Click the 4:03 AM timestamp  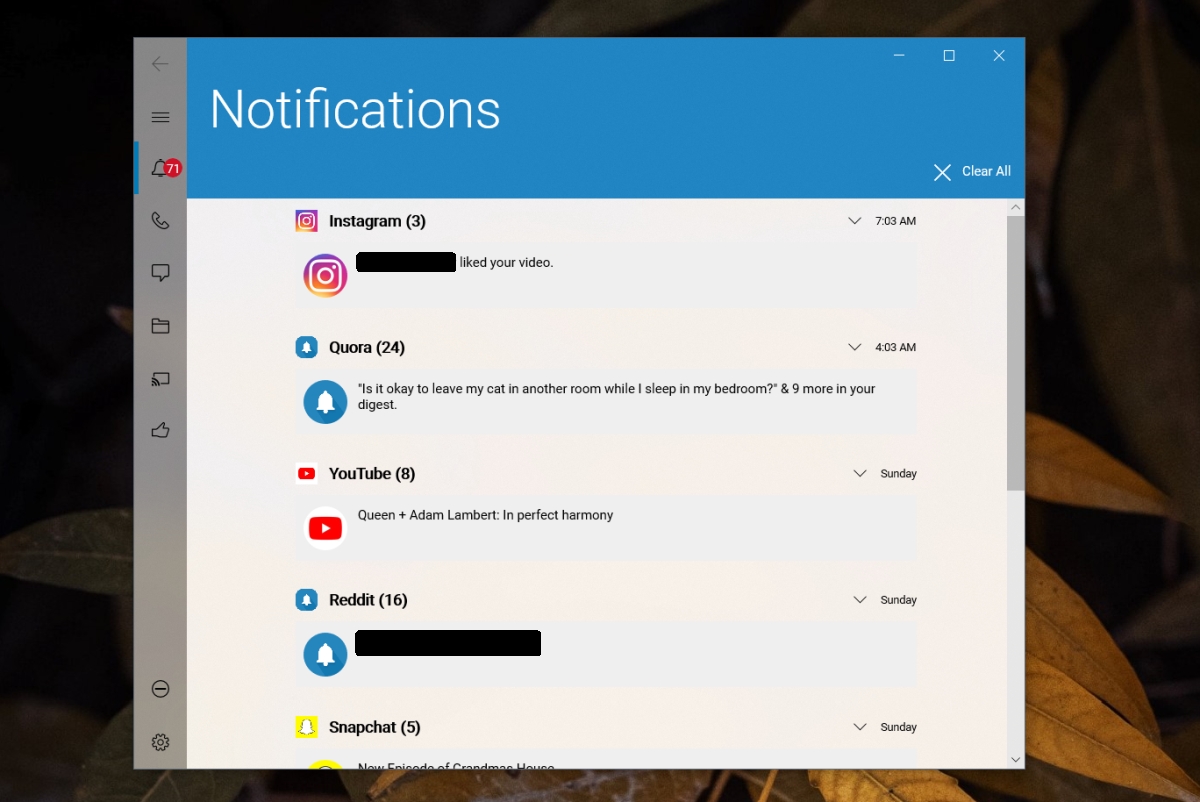[895, 347]
